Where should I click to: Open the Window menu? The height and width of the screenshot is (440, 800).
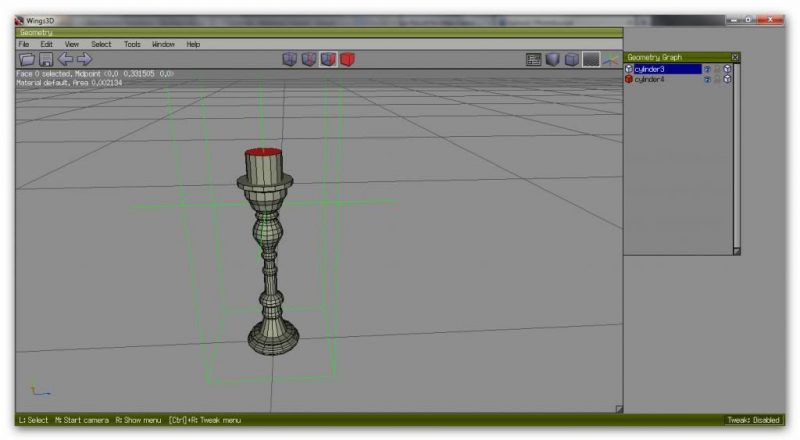(163, 44)
